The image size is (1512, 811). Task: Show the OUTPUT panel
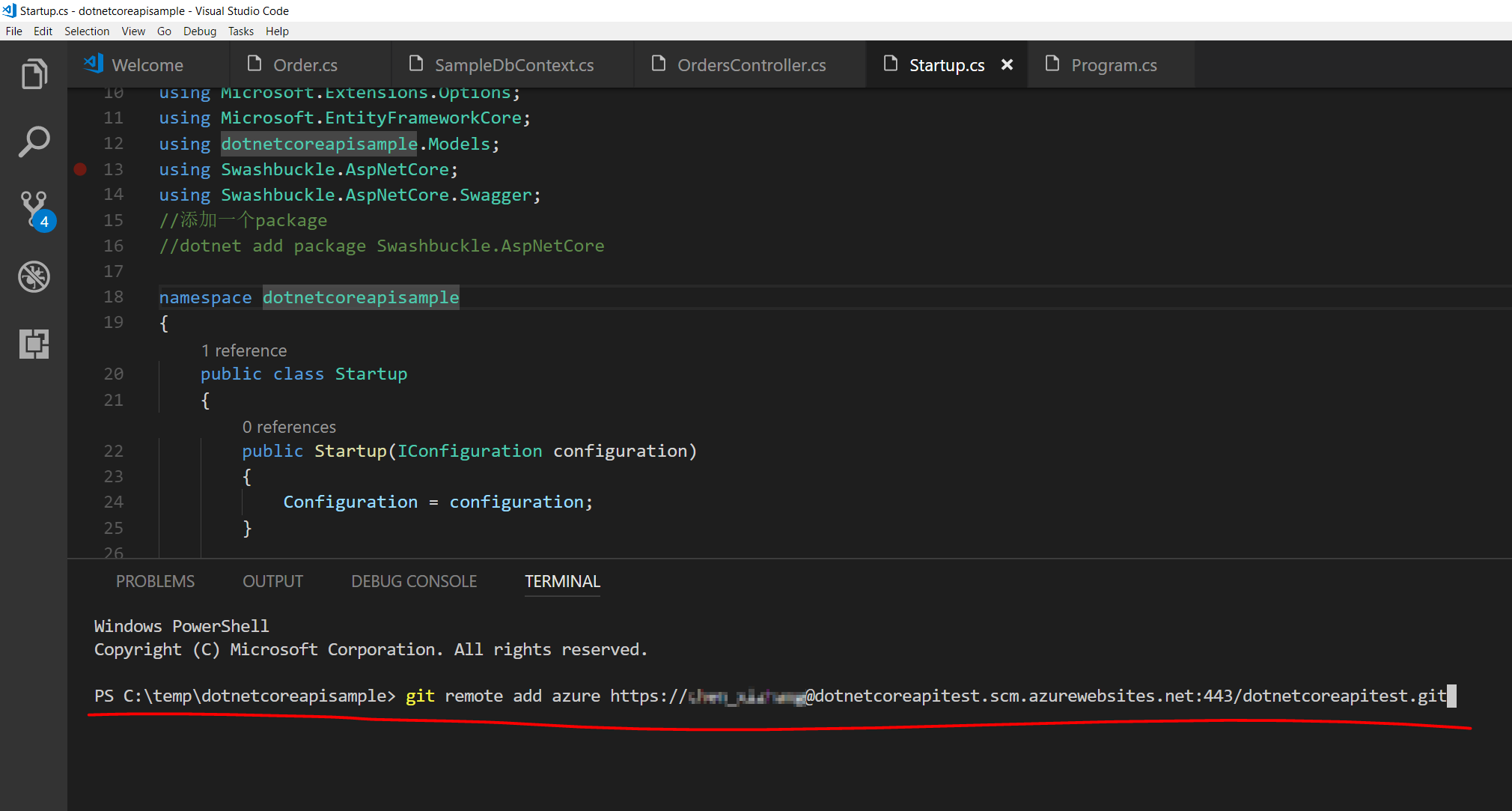pos(272,582)
